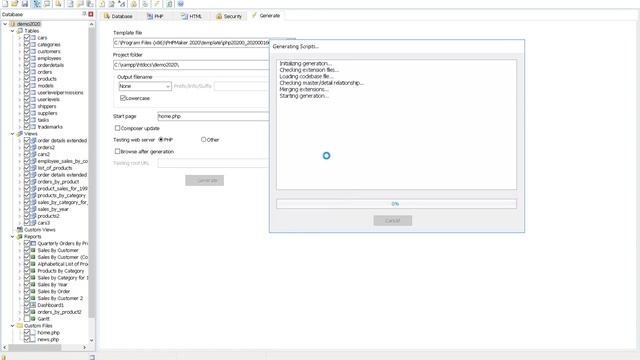
Task: Click the red close icon in Database panel header
Action: tap(91, 14)
